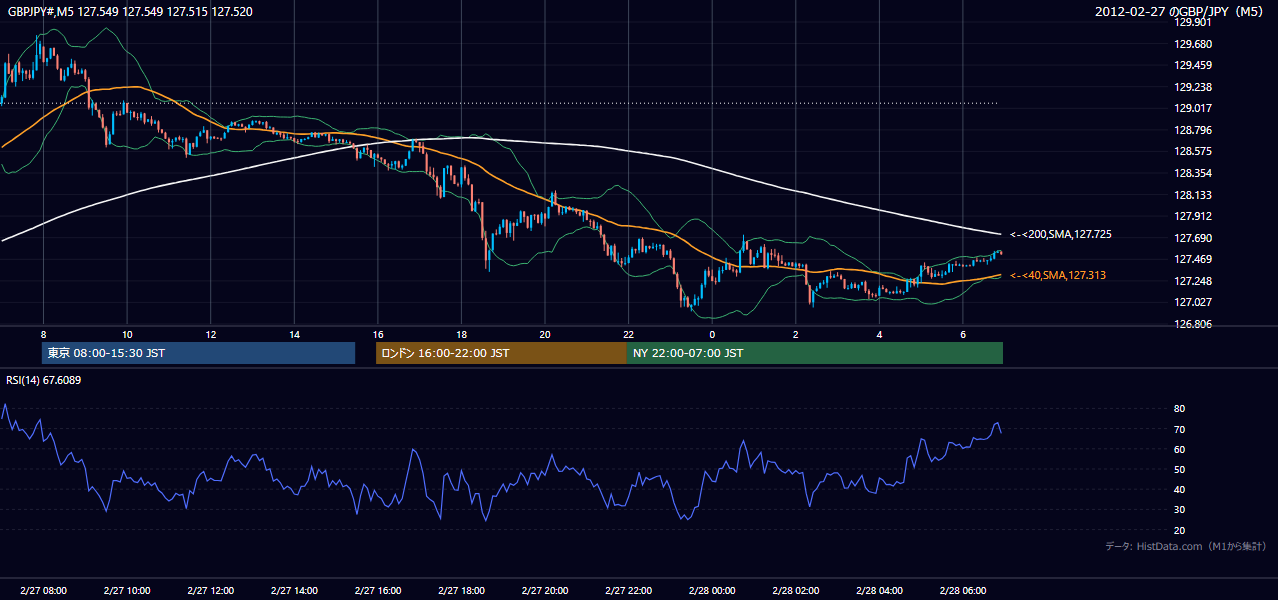The width and height of the screenshot is (1278, 600).
Task: Click RSI scale value 60
Action: point(1180,449)
